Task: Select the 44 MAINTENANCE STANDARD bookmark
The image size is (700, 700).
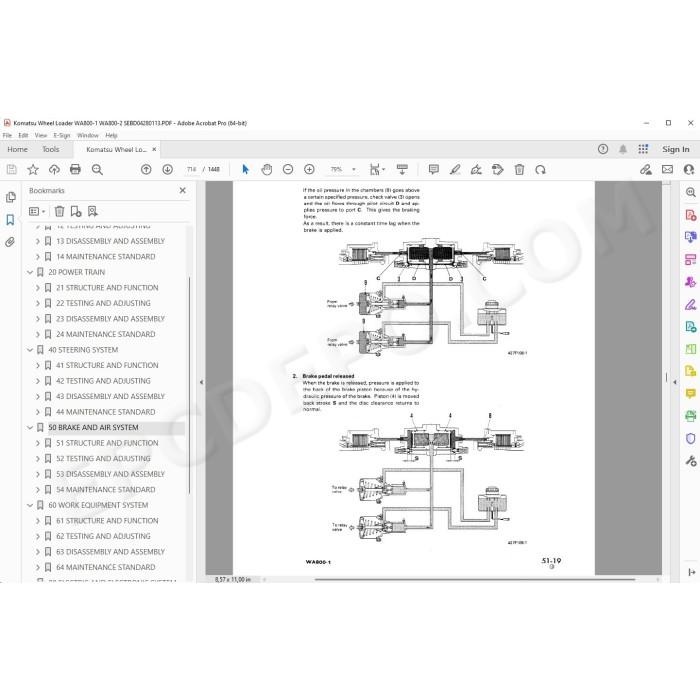Action: (x=106, y=412)
